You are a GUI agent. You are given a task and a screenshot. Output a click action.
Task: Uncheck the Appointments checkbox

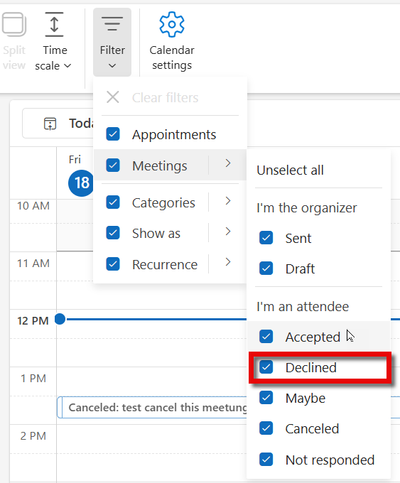113,134
